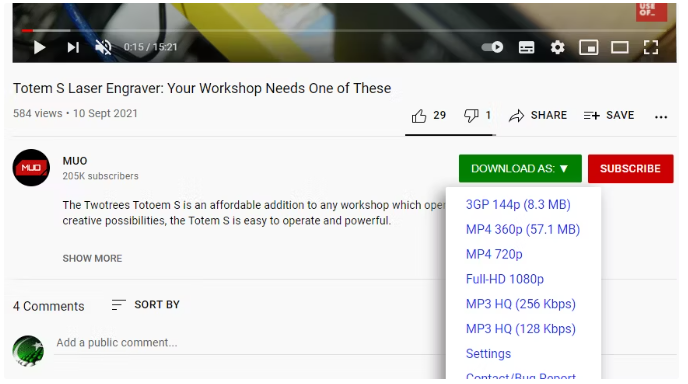Screen dimensions: 688x384
Task: Select MP3 HQ (128 Kbps) option
Action: coord(520,329)
